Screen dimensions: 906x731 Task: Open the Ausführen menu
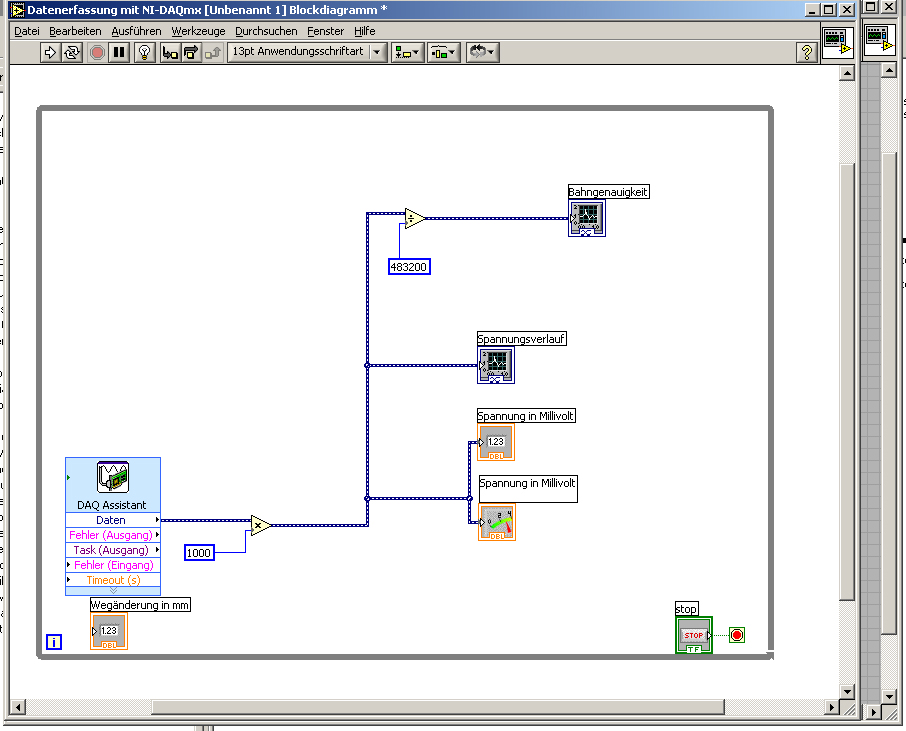pyautogui.click(x=136, y=31)
